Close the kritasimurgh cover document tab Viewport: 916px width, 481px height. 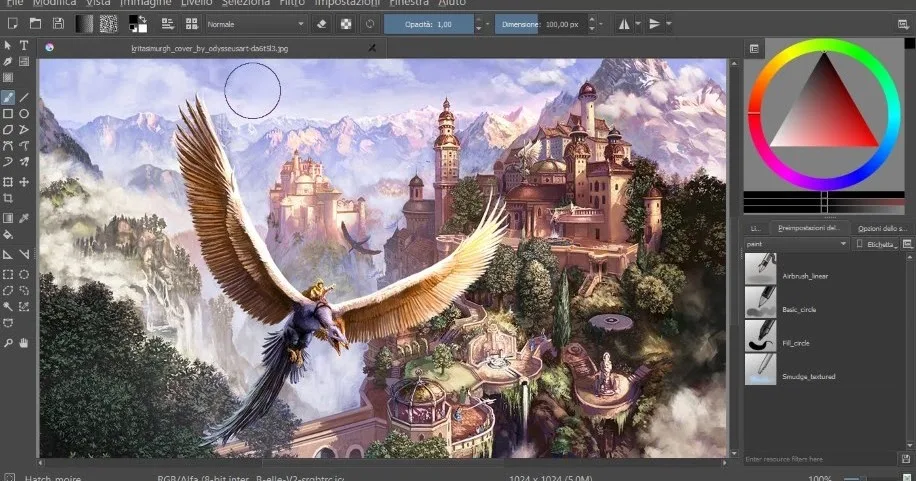372,48
